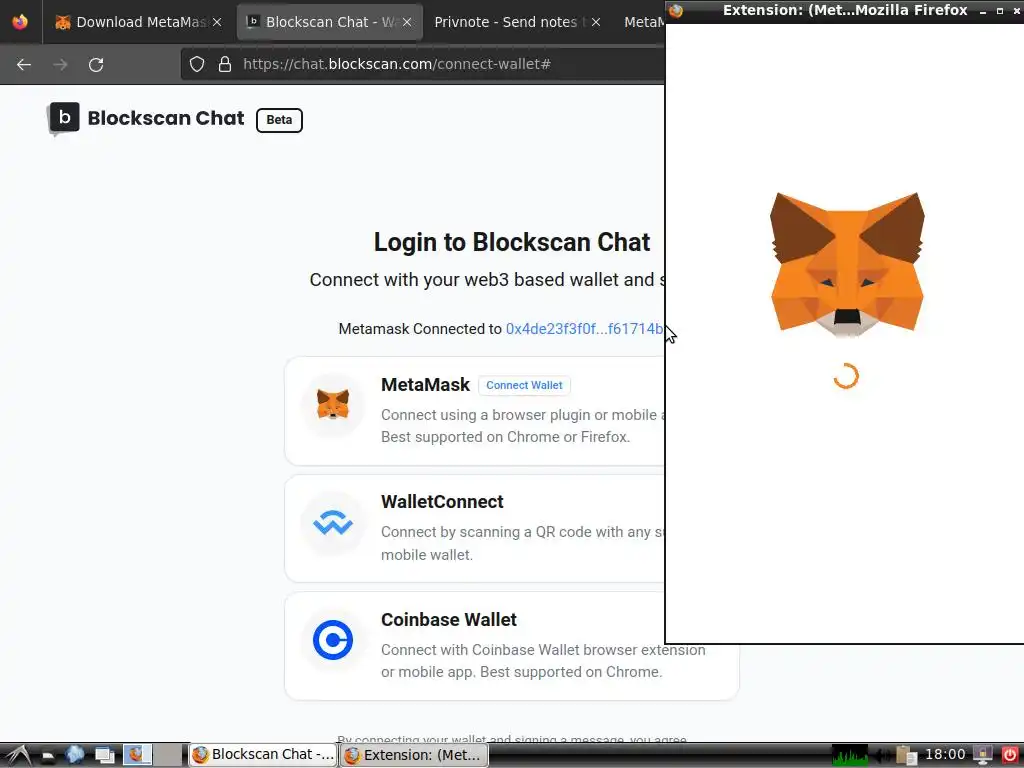Click the loading spinner in MetaMask window
Screen dimensions: 1024x768
point(846,376)
